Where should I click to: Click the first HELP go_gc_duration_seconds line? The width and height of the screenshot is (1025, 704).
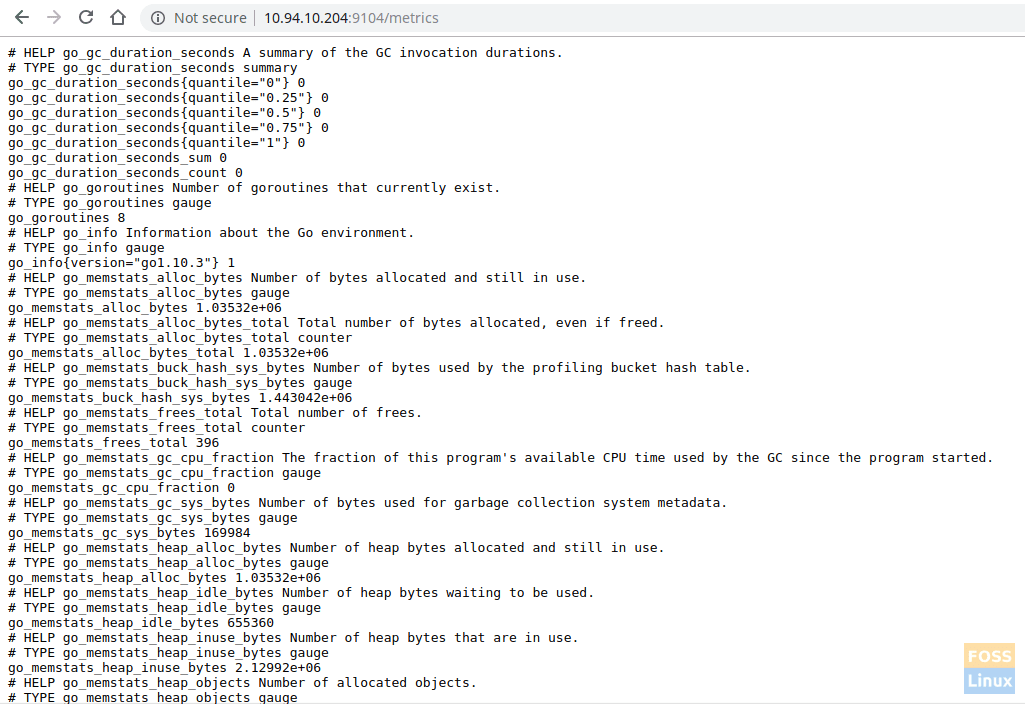point(285,53)
